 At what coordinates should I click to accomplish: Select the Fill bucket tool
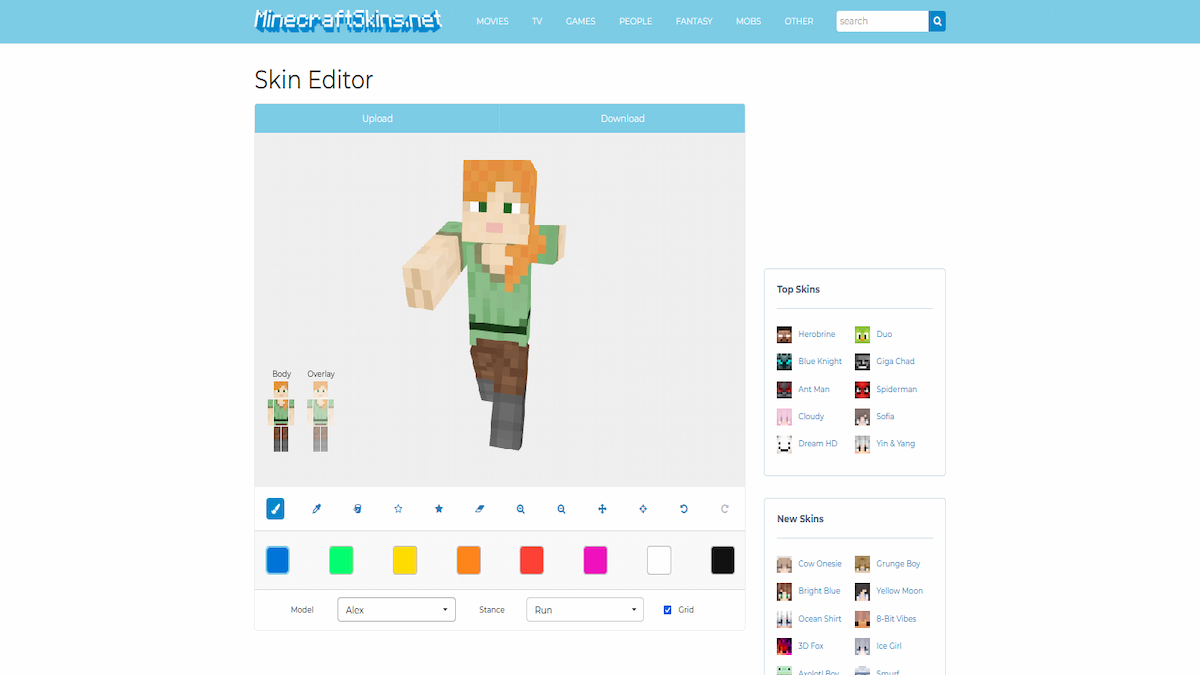tap(357, 509)
